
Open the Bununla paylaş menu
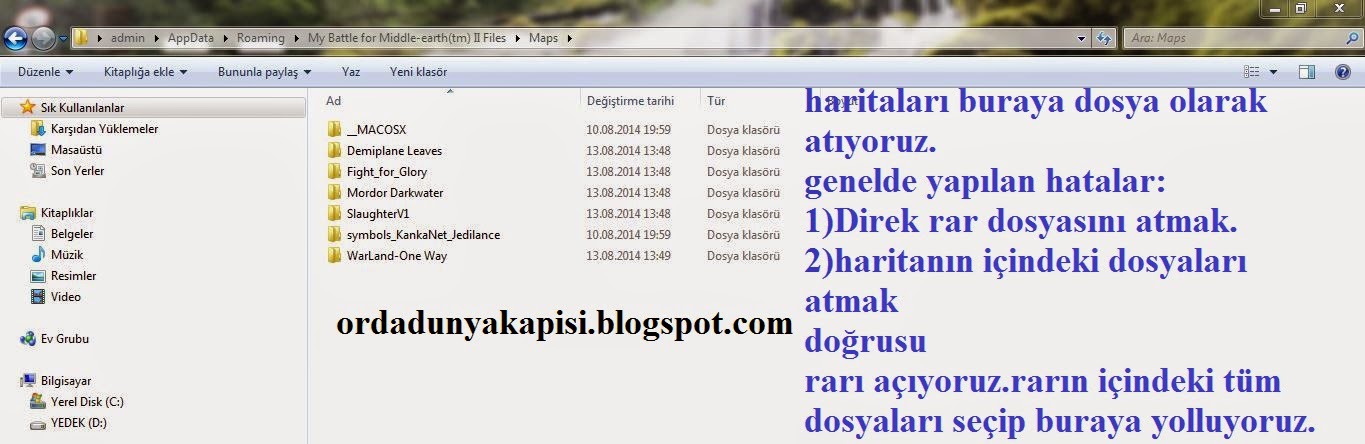pyautogui.click(x=264, y=72)
